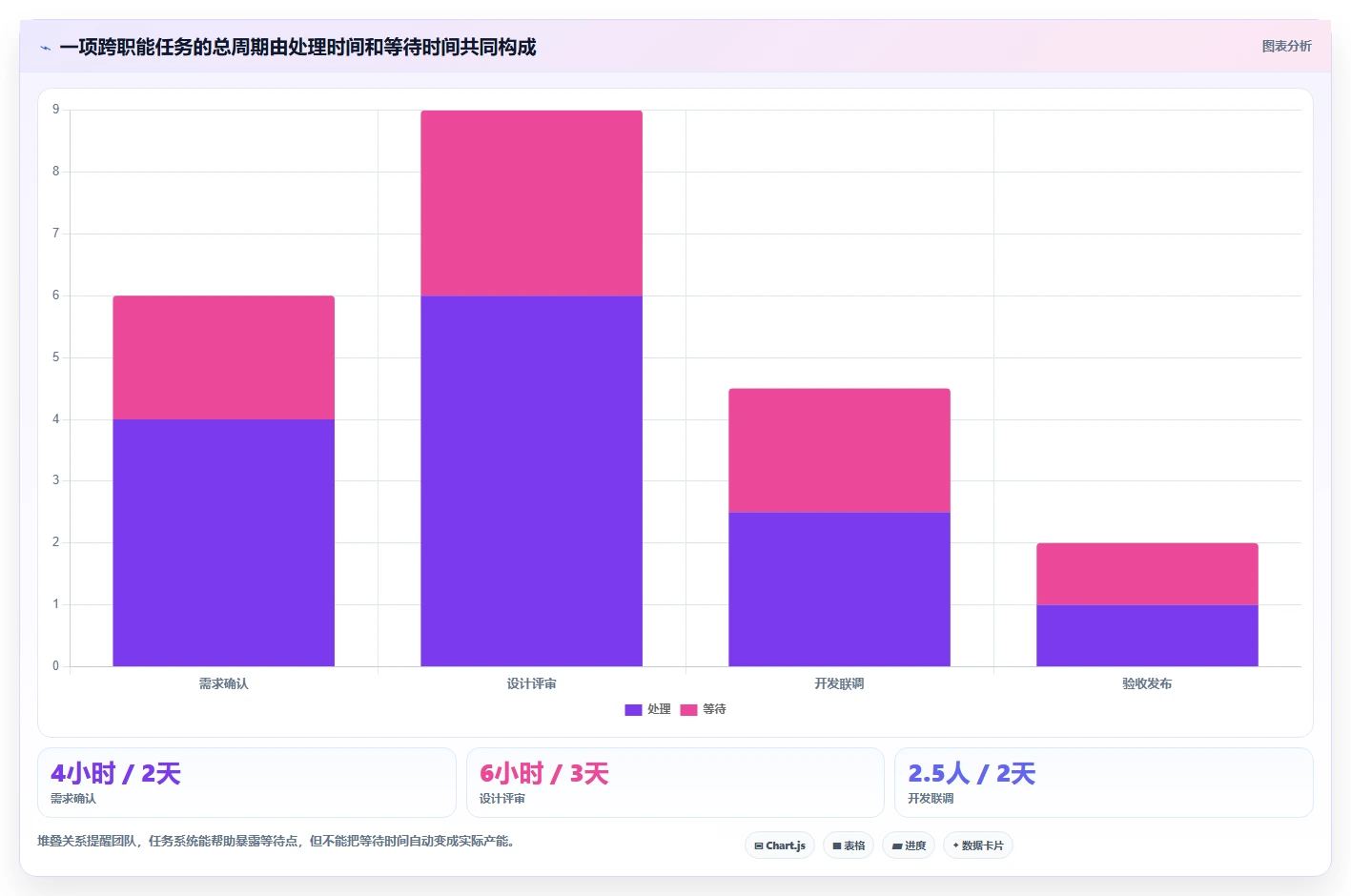Click the 处理 legend label
Viewport: 1351px width, 896px height.
(x=659, y=709)
